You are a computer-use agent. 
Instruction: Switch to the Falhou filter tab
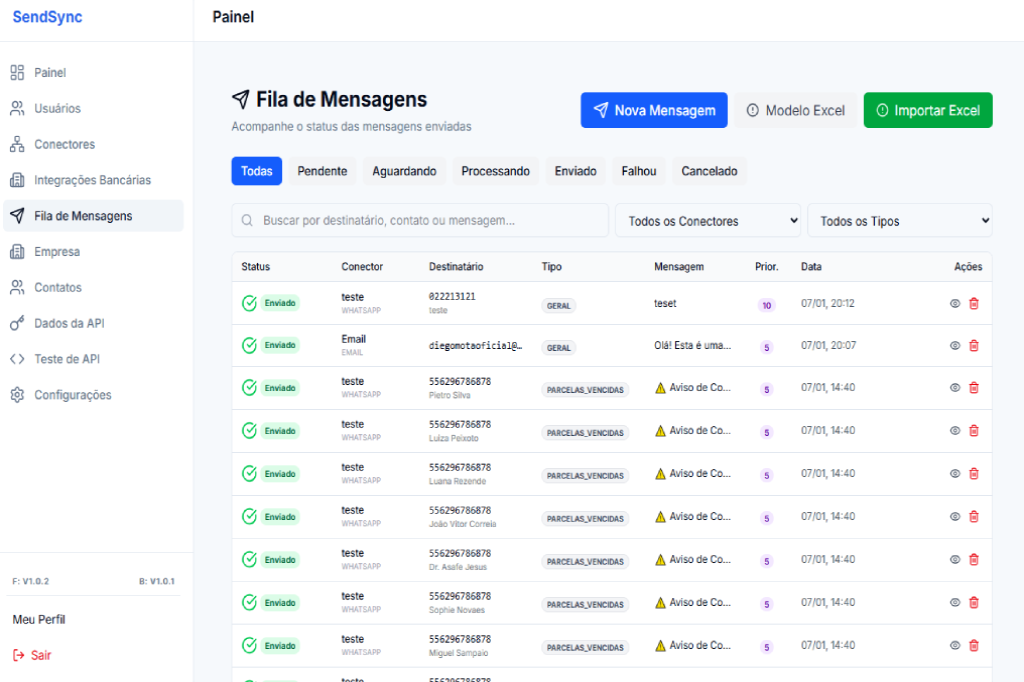coord(638,171)
